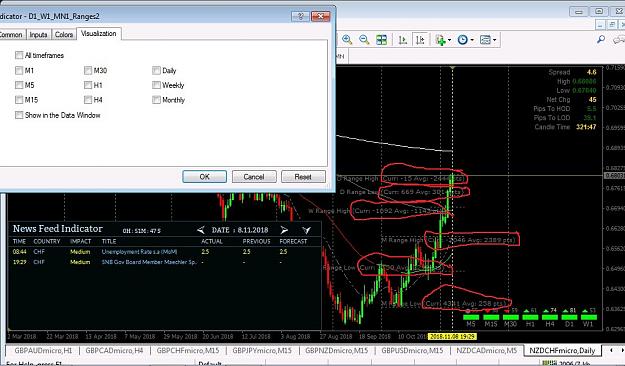Click the FORECAST column header
The height and width of the screenshot is (366, 625).
[x=293, y=242]
